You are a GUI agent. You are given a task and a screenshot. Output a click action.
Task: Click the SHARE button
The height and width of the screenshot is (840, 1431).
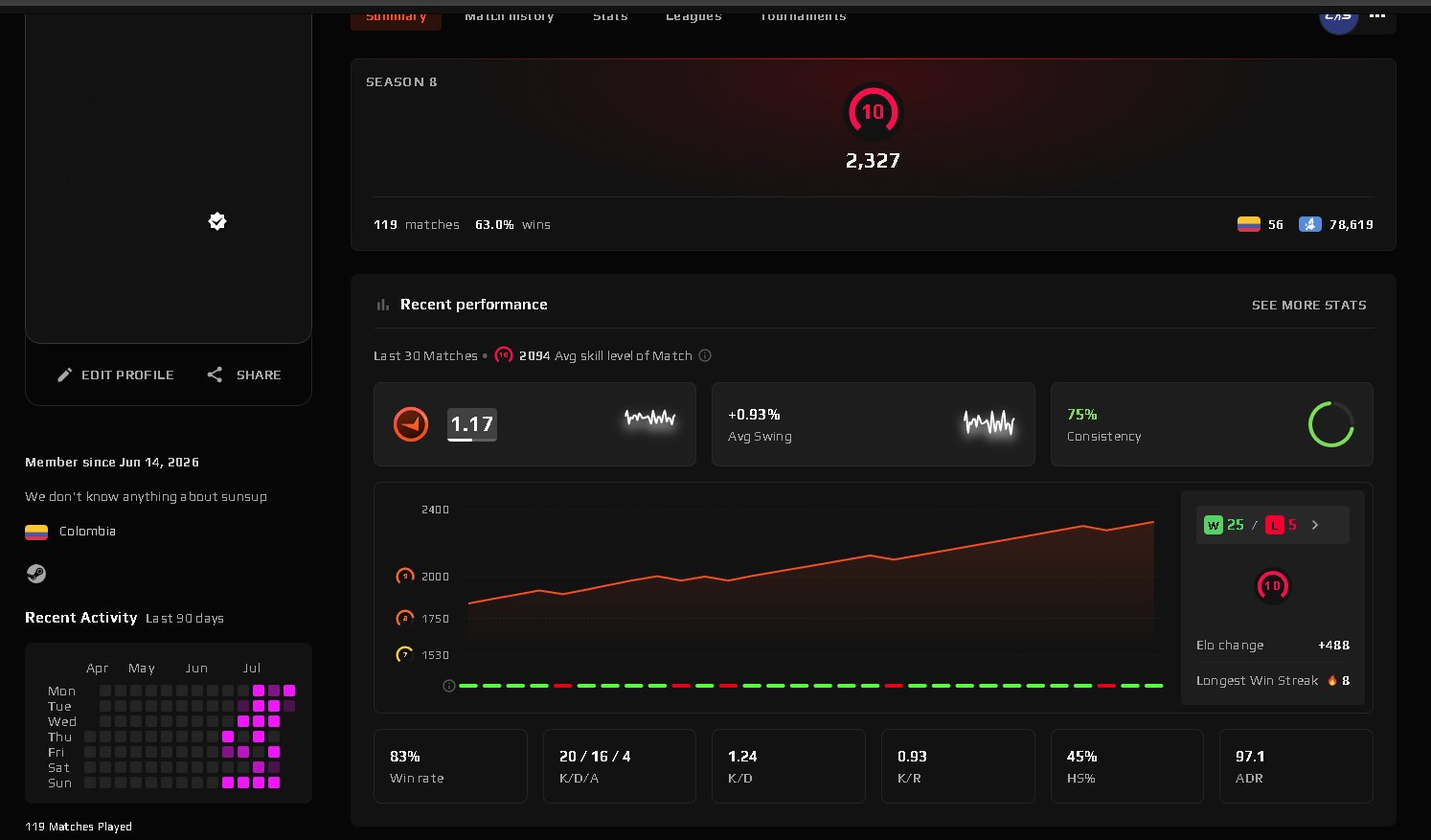pyautogui.click(x=244, y=375)
